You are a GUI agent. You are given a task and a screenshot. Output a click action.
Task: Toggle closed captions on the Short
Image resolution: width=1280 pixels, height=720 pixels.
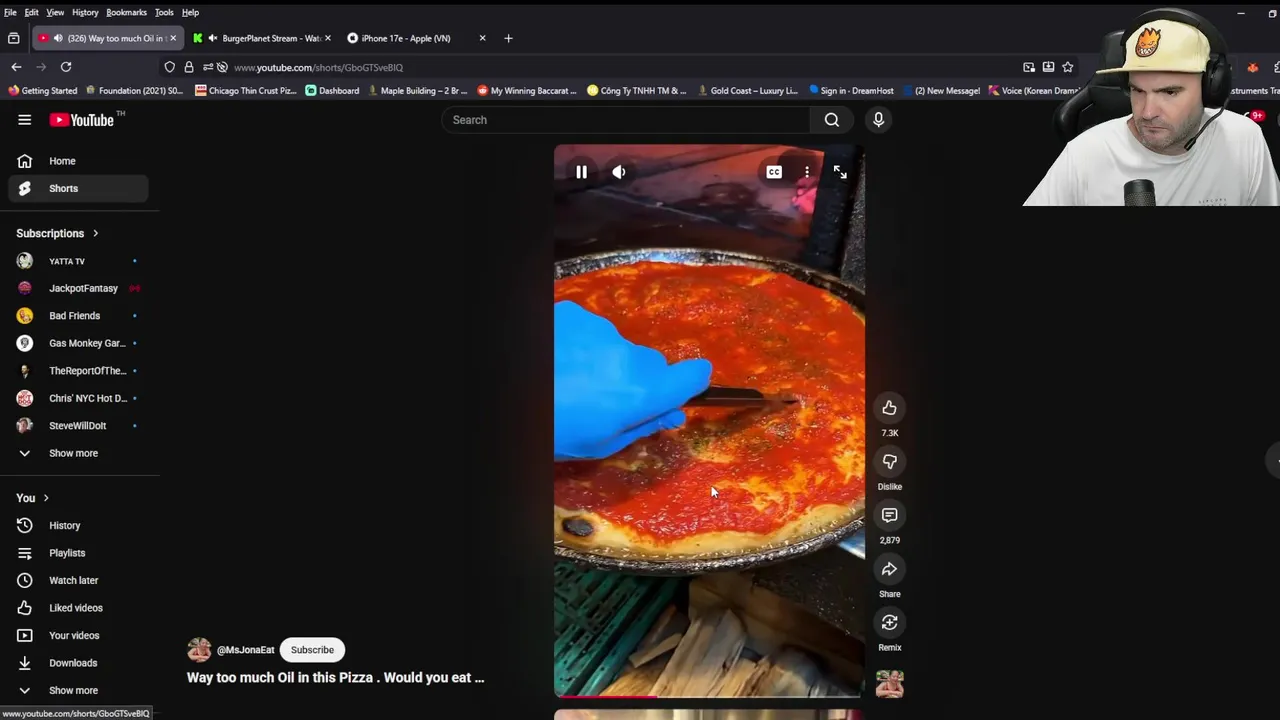(774, 172)
